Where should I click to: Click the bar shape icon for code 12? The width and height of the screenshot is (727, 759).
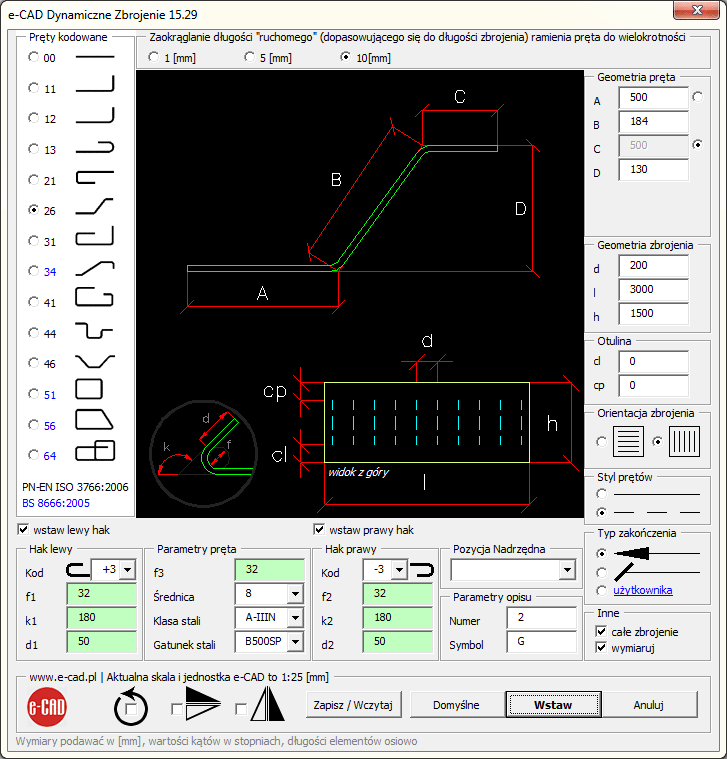95,116
